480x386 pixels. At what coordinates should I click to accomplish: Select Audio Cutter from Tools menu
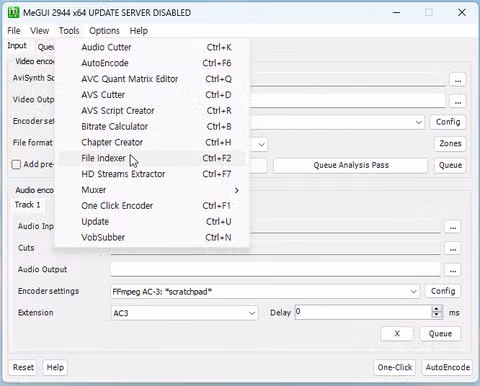click(152, 47)
